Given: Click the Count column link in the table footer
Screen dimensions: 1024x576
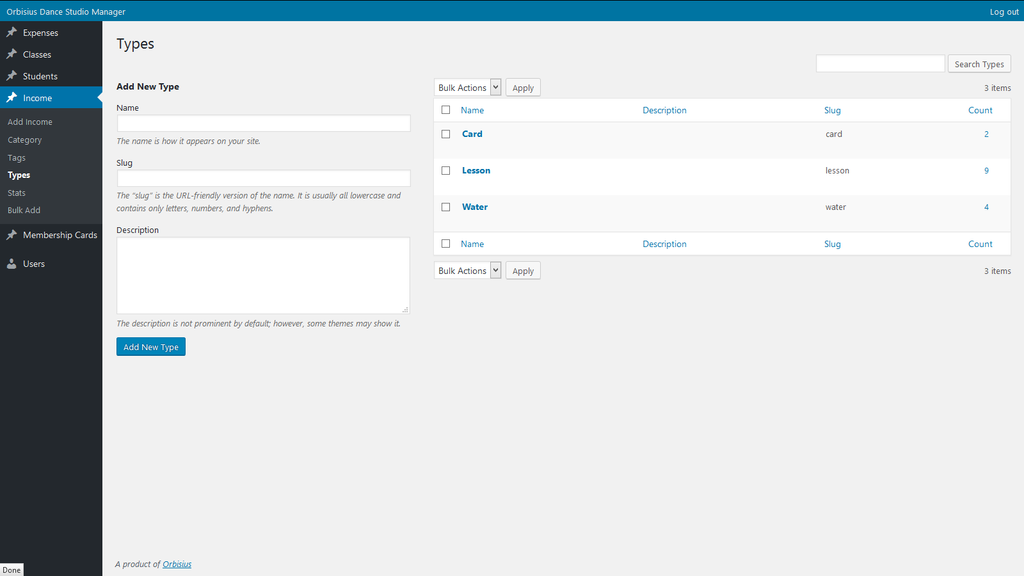Looking at the screenshot, I should 980,244.
